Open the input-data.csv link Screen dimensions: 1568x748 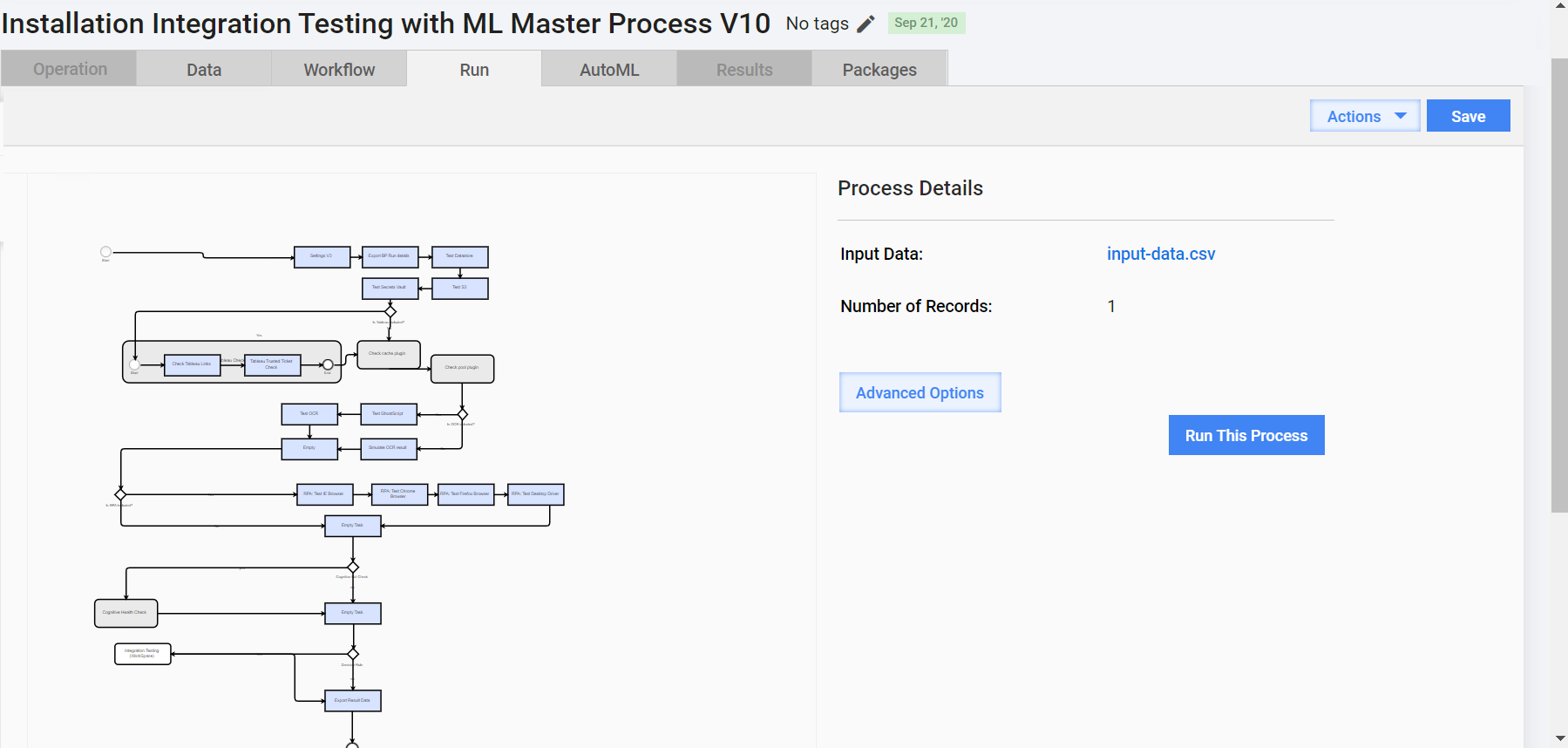1161,254
